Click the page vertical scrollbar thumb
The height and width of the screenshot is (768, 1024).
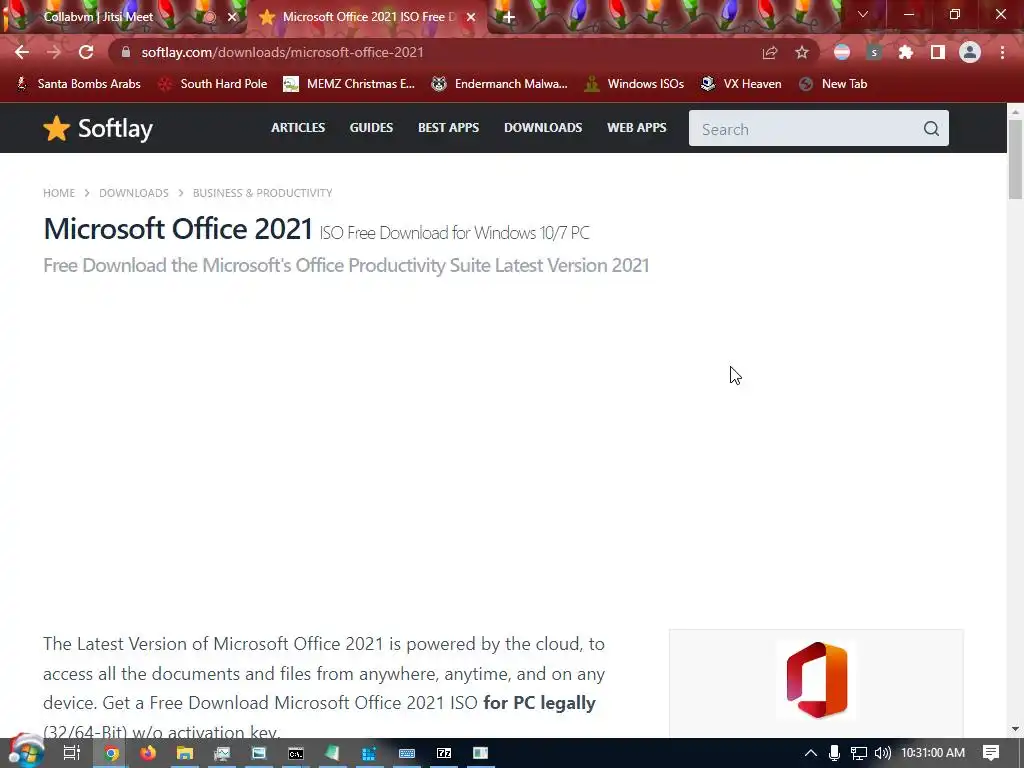pyautogui.click(x=1015, y=159)
